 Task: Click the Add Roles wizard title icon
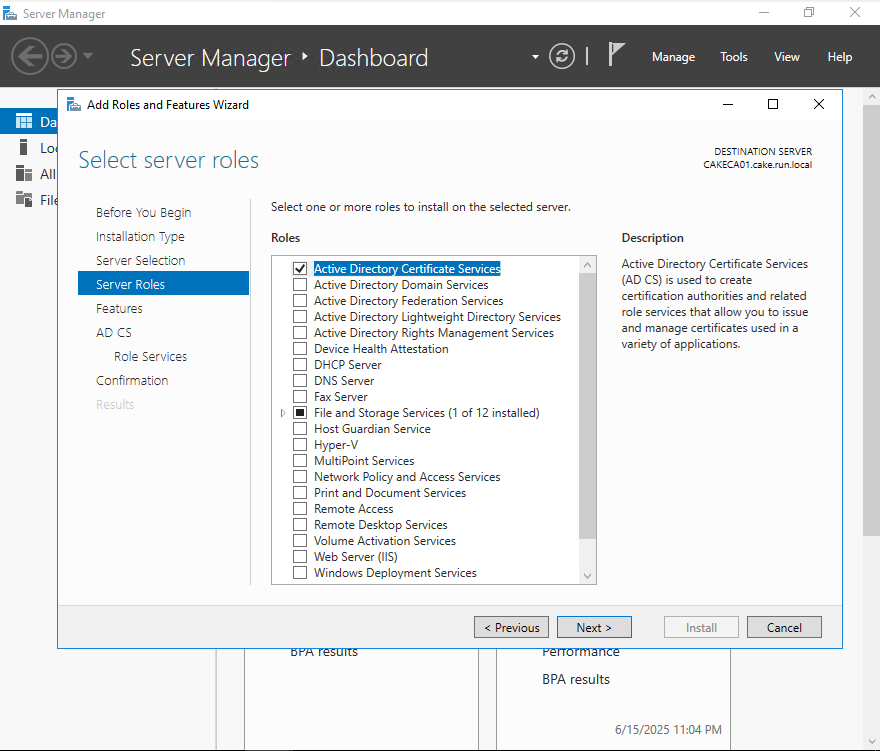coord(74,104)
